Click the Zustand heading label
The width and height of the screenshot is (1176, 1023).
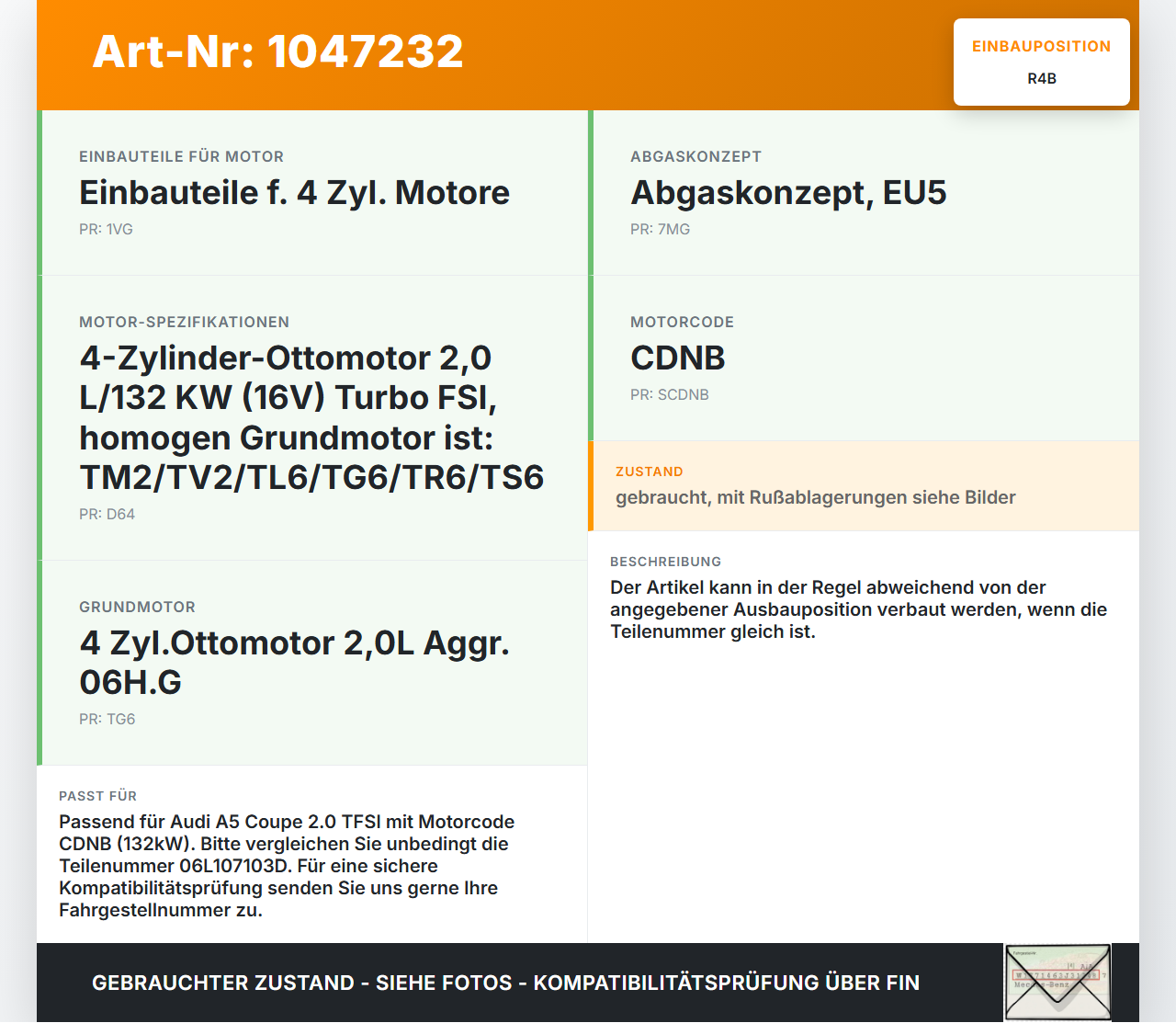point(649,472)
